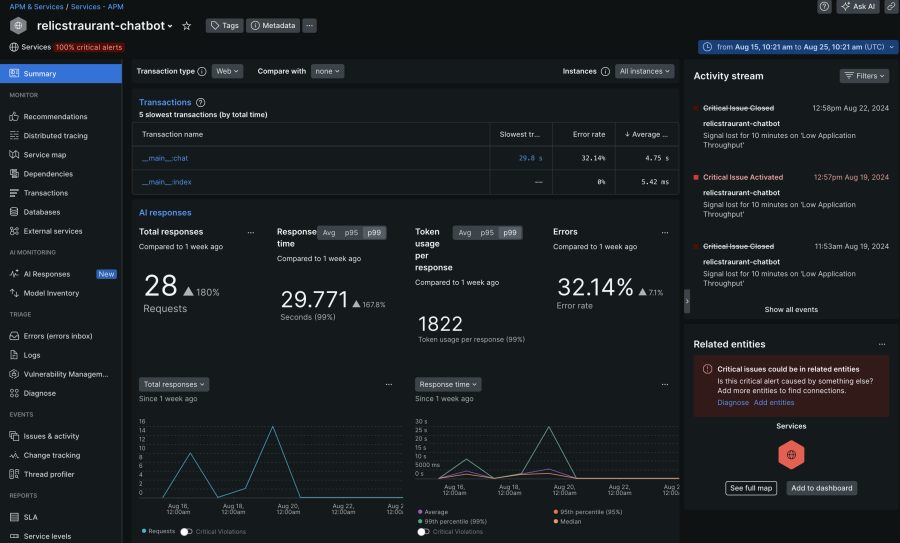Favorite the relicstraurant-chatbot entity with star icon
Image resolution: width=900 pixels, height=543 pixels.
[x=187, y=26]
